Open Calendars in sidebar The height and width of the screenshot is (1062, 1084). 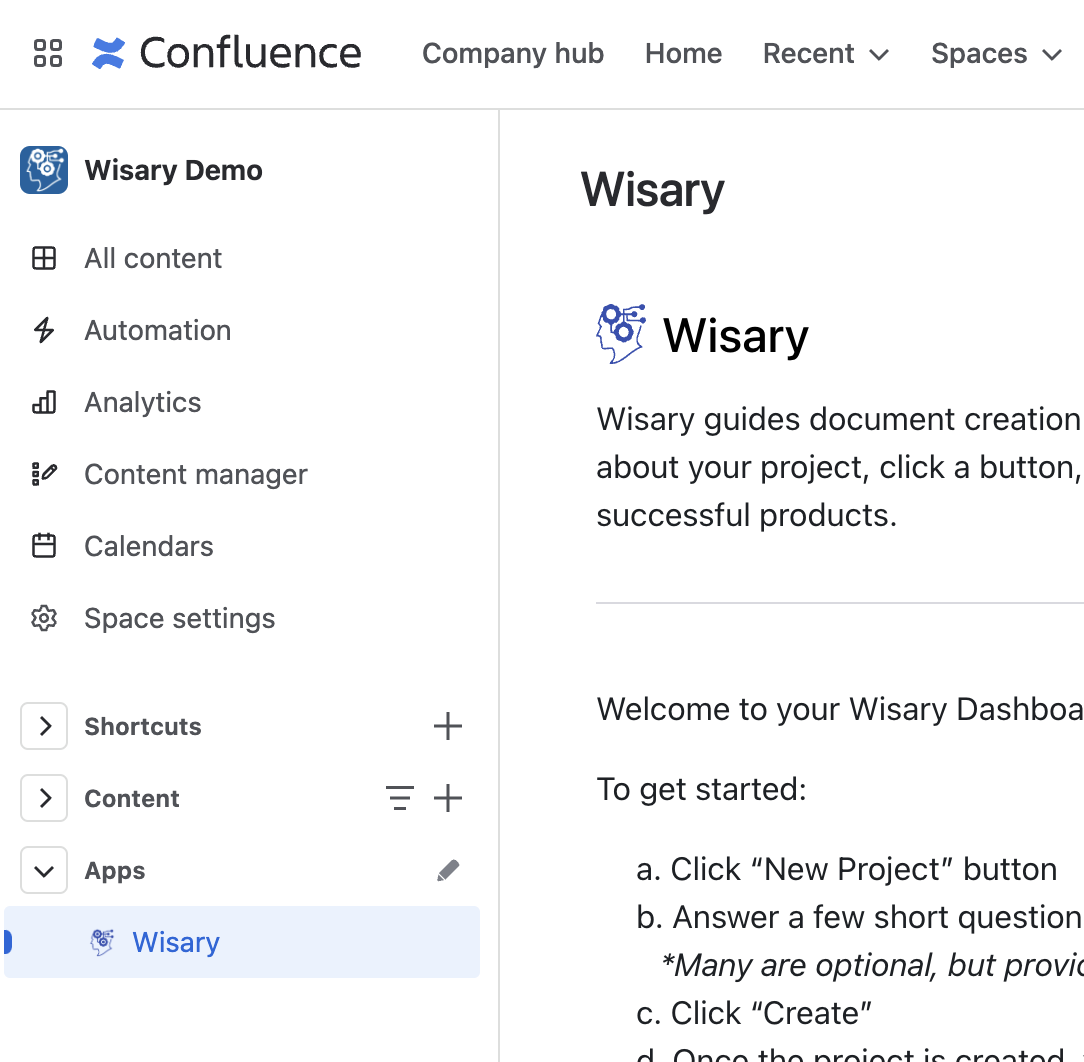[149, 546]
